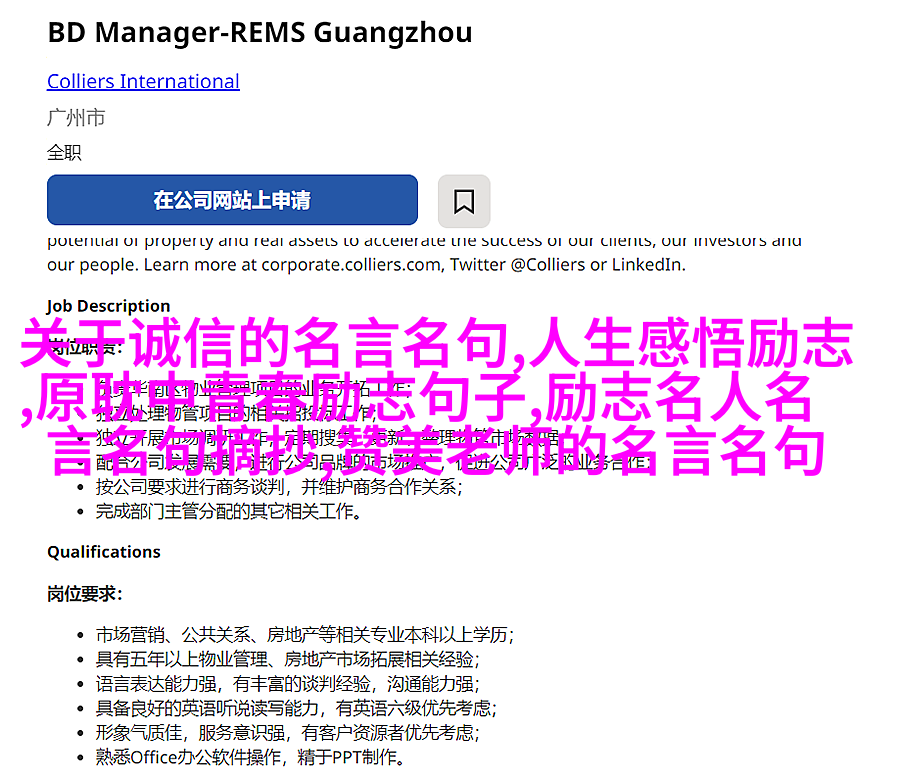Viewport: 900px width, 781px height.
Task: Click the 市场营销、公共关系 degree requirement bullet
Action: coord(305,635)
